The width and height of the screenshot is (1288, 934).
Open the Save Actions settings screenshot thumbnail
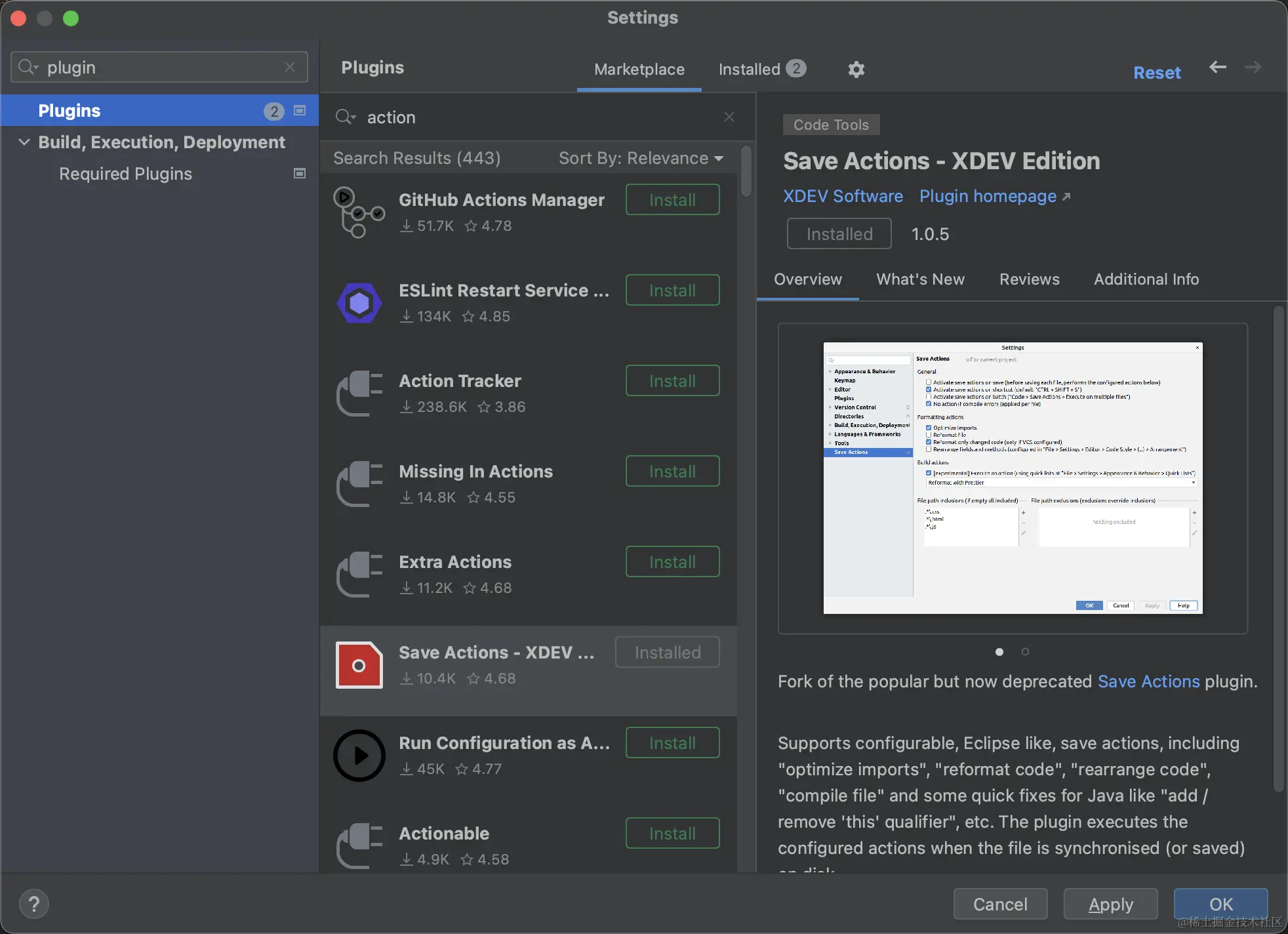pos(1012,478)
